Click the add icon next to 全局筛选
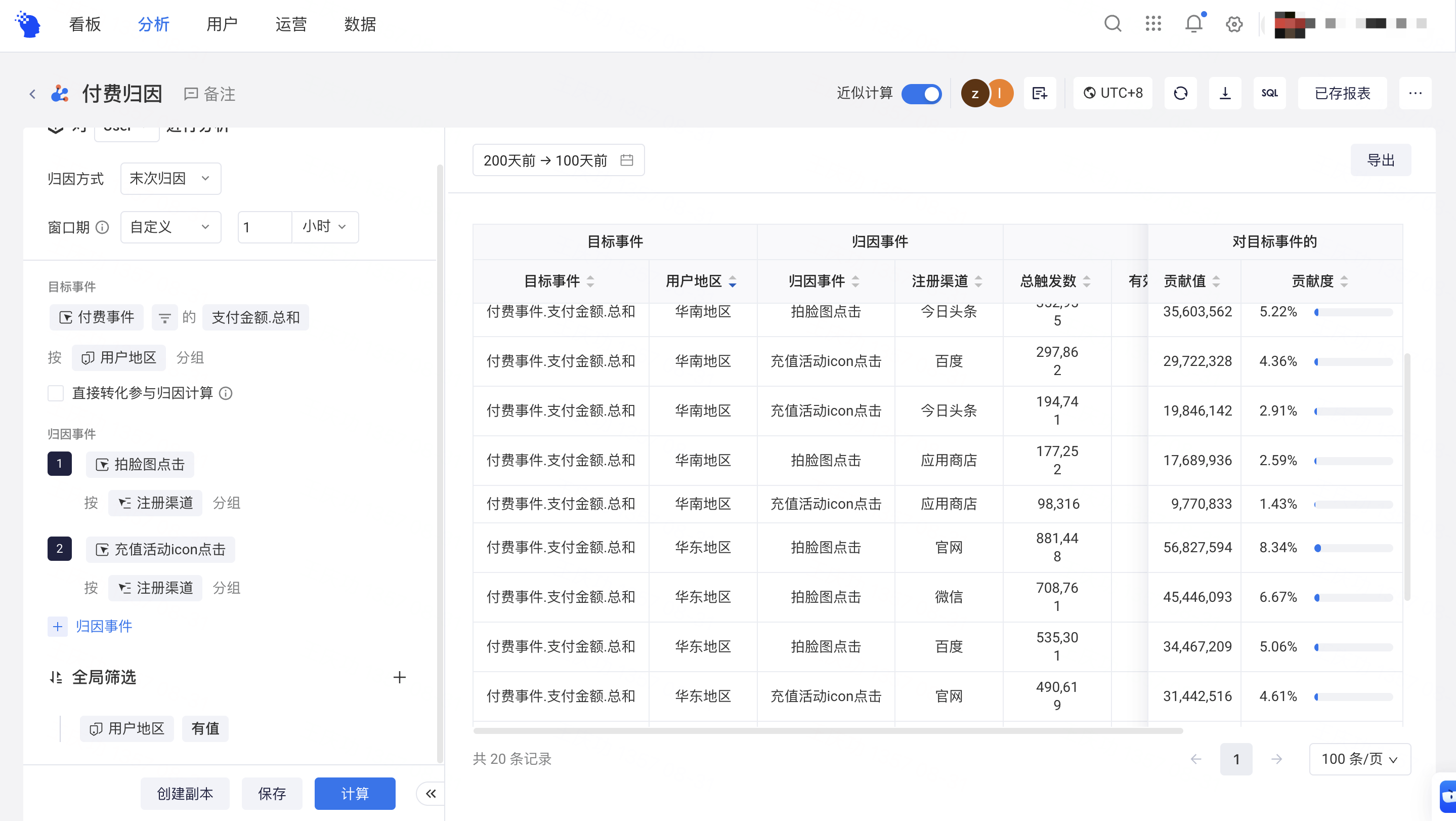This screenshot has width=1456, height=821. (x=400, y=677)
